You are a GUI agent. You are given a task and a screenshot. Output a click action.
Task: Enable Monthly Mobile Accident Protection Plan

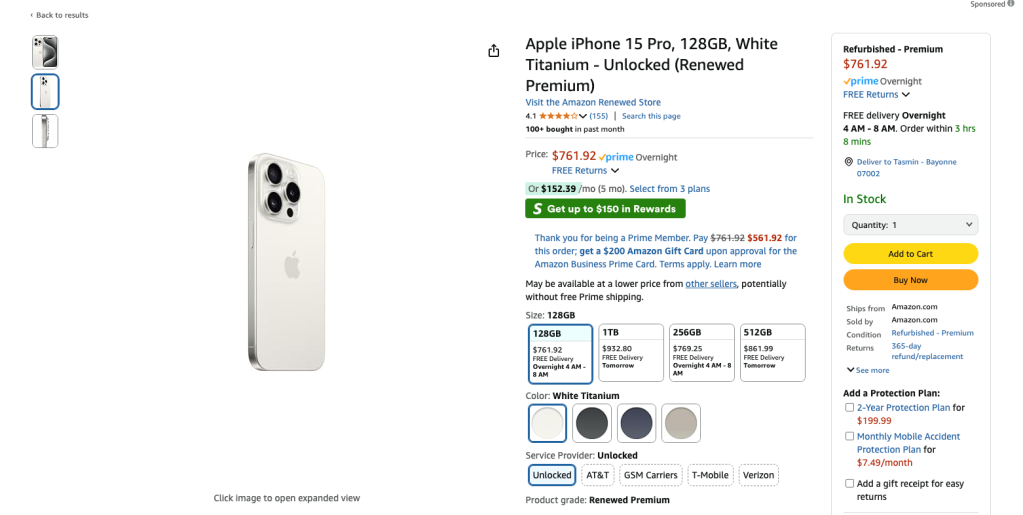click(x=849, y=436)
